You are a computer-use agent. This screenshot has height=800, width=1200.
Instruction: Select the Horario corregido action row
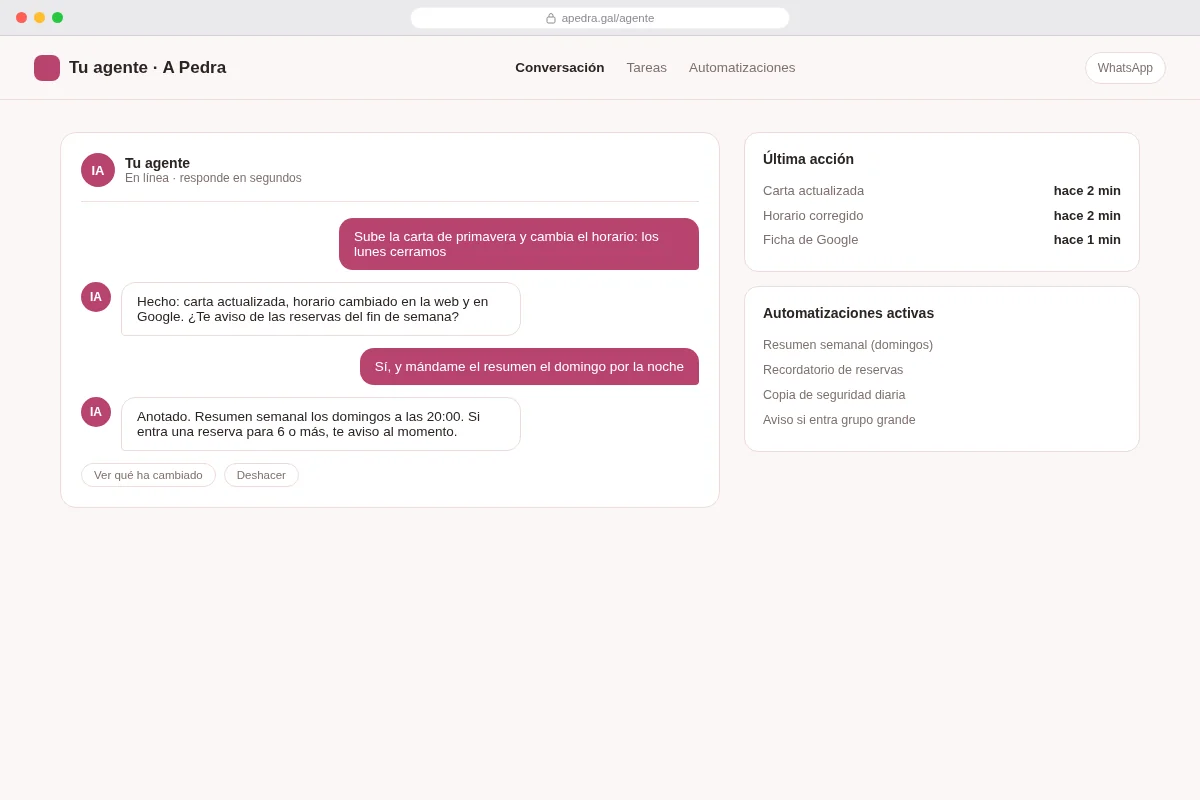click(942, 216)
